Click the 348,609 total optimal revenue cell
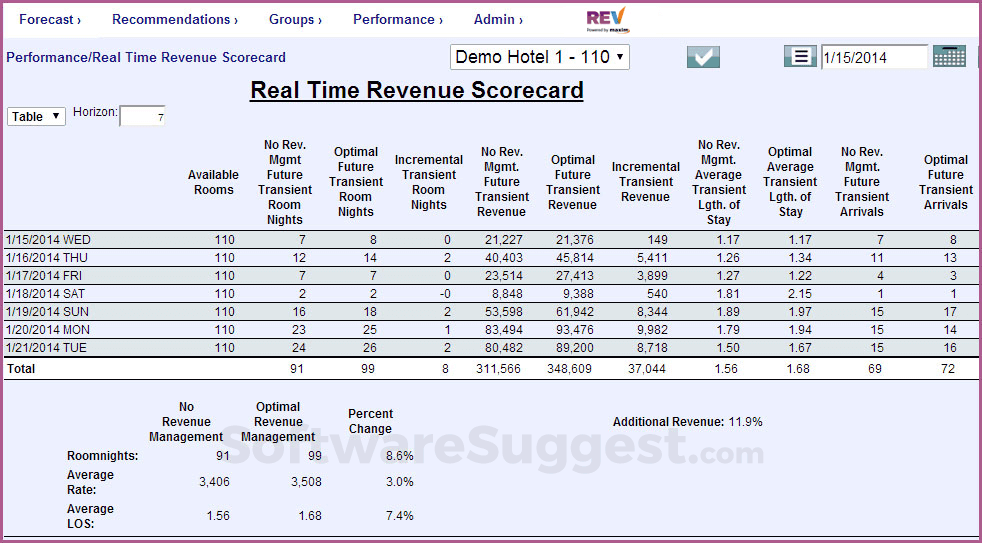Viewport: 982px width, 543px height. [x=569, y=369]
